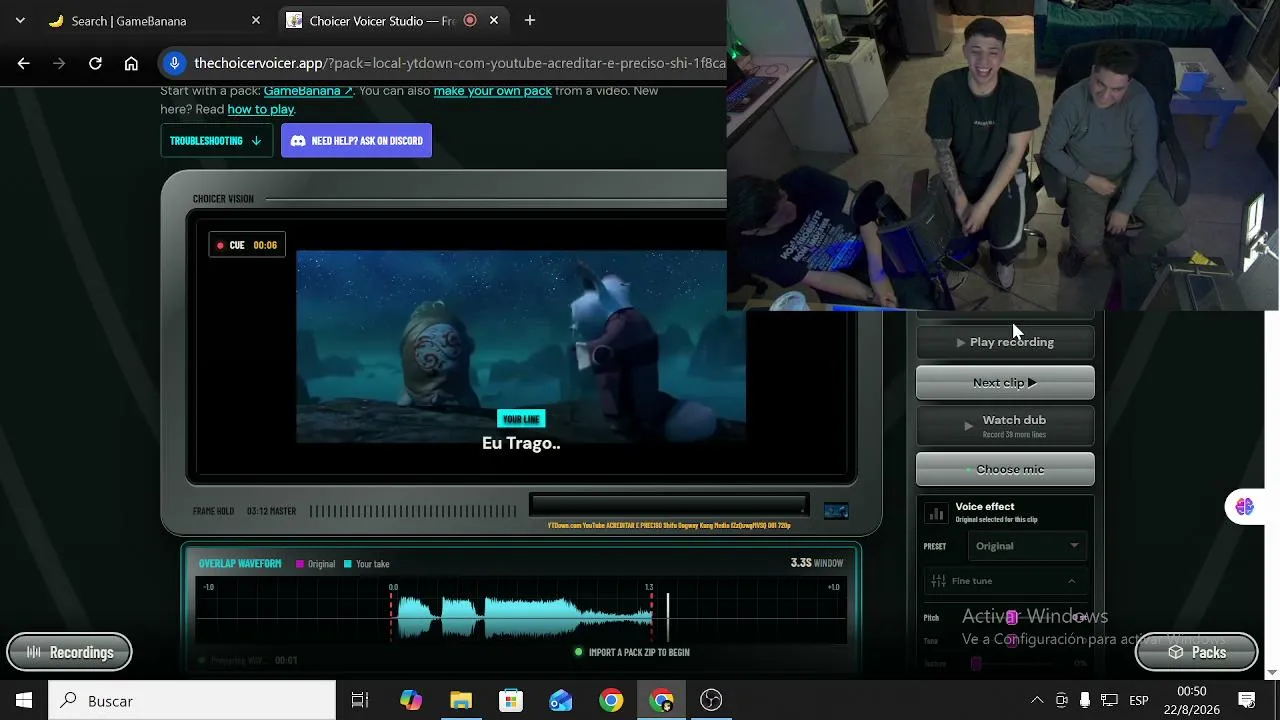Open the Windows Start menu

(24, 700)
